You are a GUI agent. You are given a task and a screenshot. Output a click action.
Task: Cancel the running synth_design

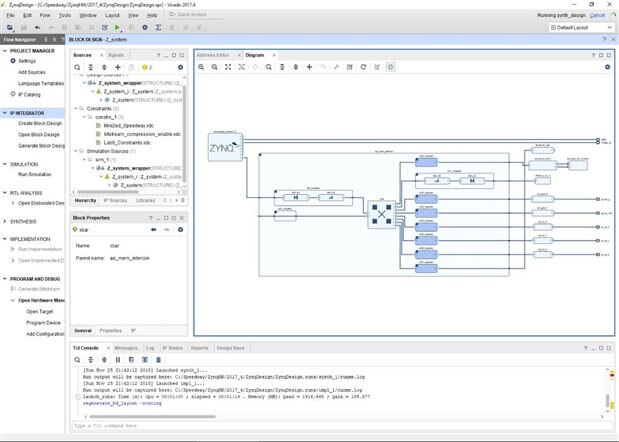pos(597,15)
